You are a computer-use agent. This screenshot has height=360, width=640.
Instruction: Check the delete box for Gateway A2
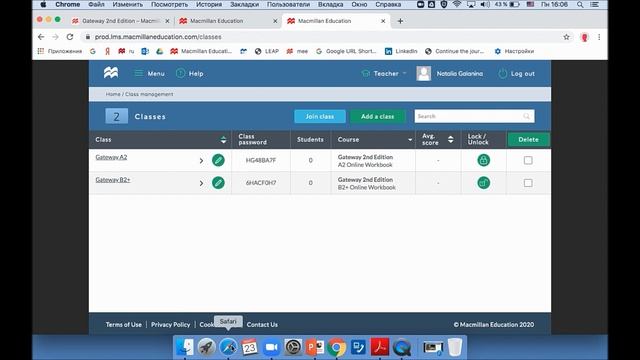coord(528,160)
